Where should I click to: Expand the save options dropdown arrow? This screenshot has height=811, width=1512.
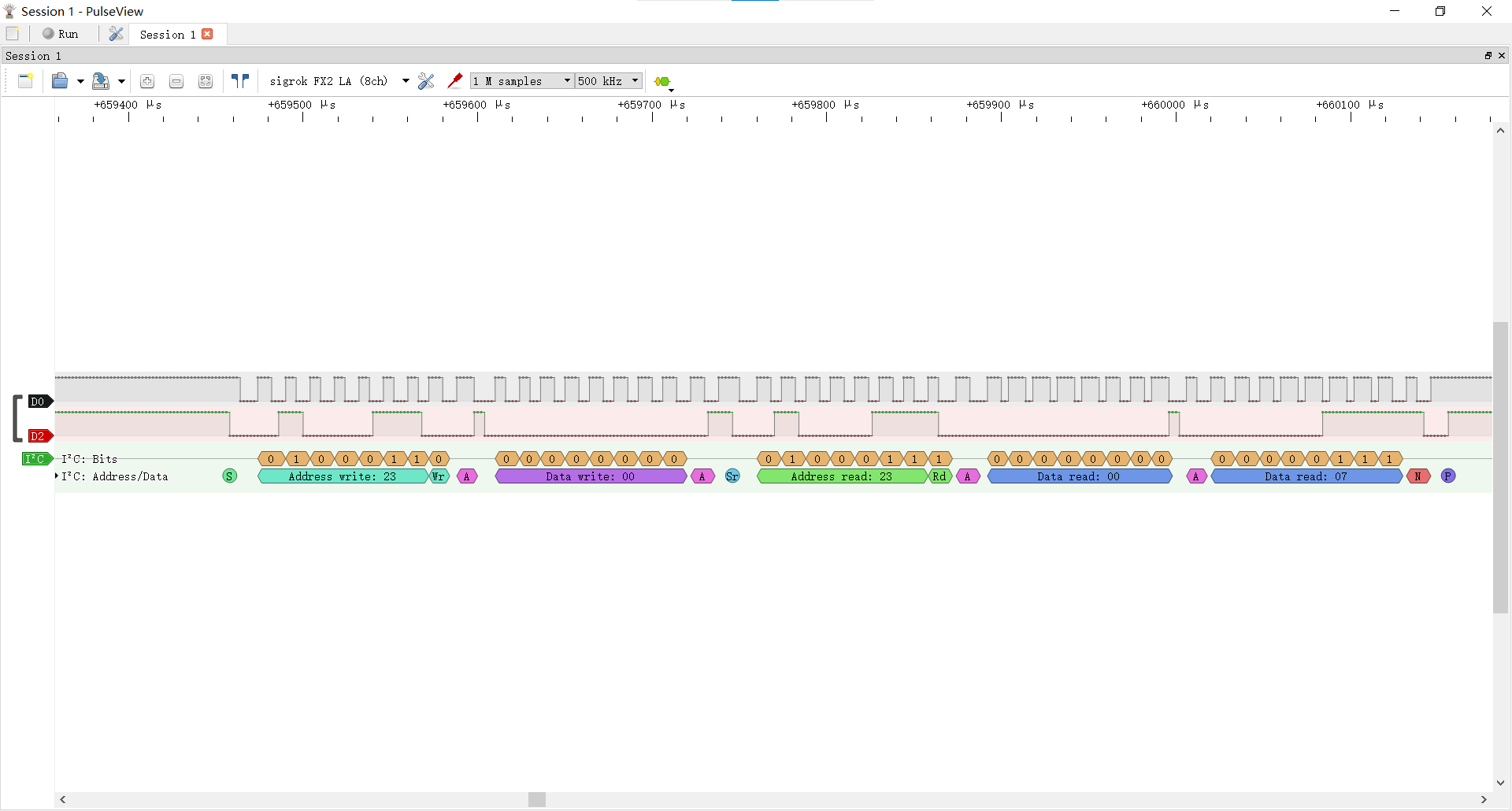[x=121, y=81]
